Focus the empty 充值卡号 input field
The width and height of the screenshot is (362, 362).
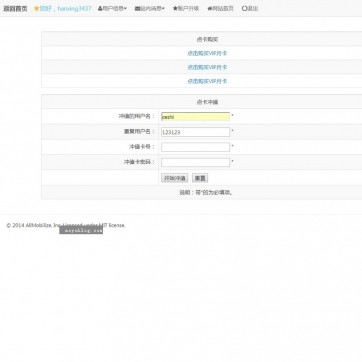195,147
